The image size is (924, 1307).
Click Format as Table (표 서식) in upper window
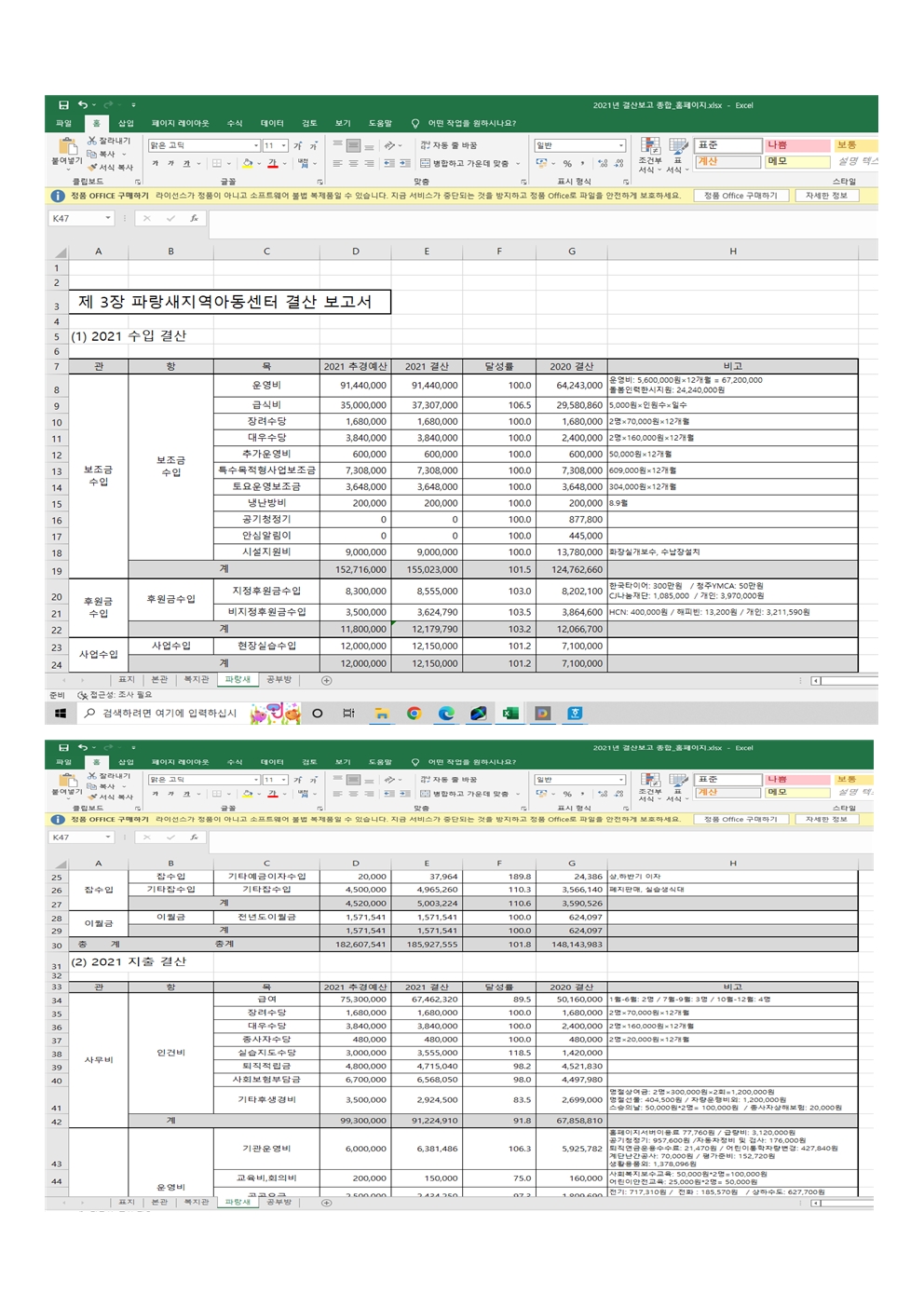[678, 156]
